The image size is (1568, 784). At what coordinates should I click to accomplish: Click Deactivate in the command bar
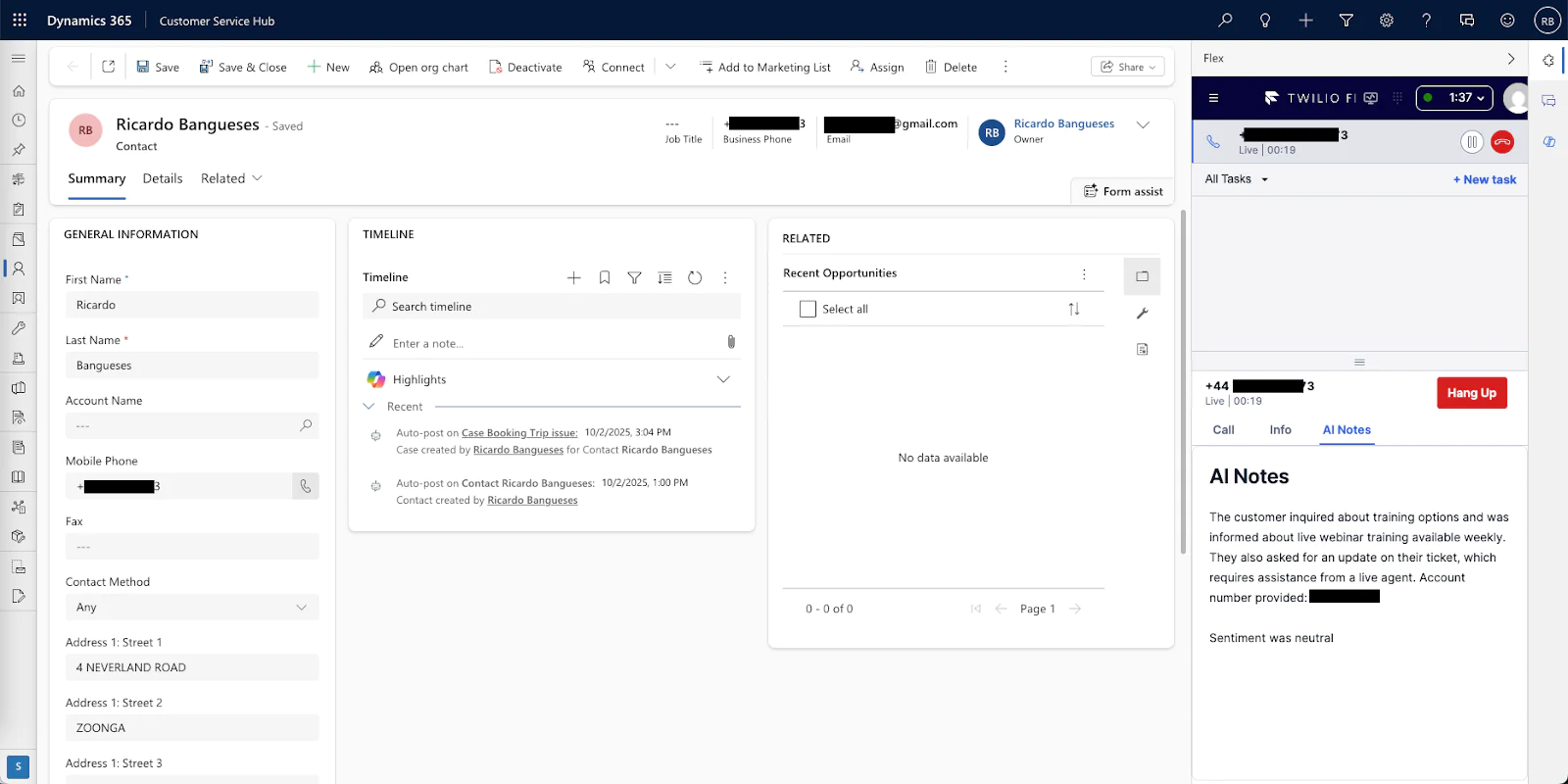click(525, 67)
